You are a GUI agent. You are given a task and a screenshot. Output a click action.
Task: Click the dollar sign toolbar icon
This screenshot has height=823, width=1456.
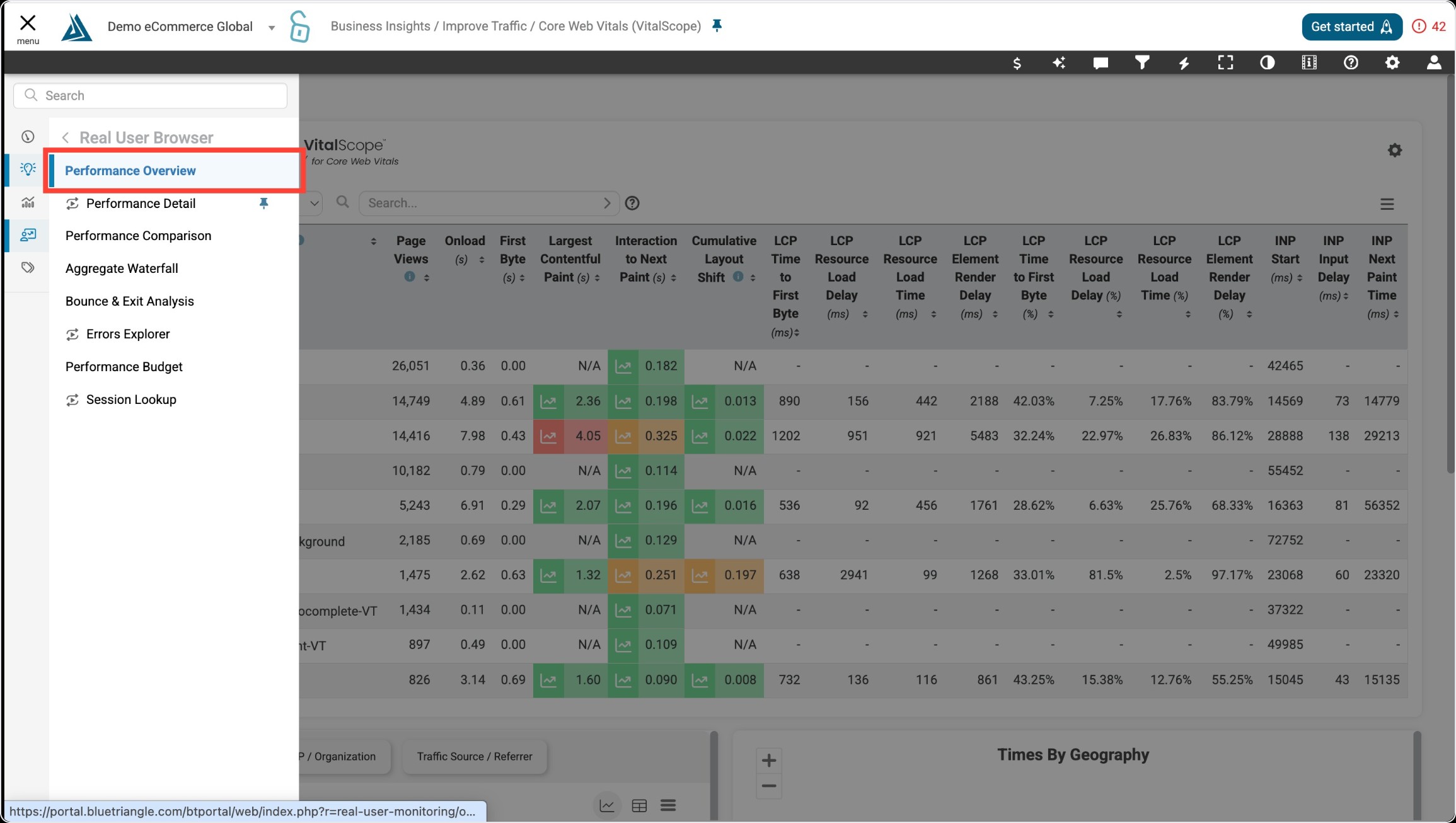pyautogui.click(x=1017, y=63)
